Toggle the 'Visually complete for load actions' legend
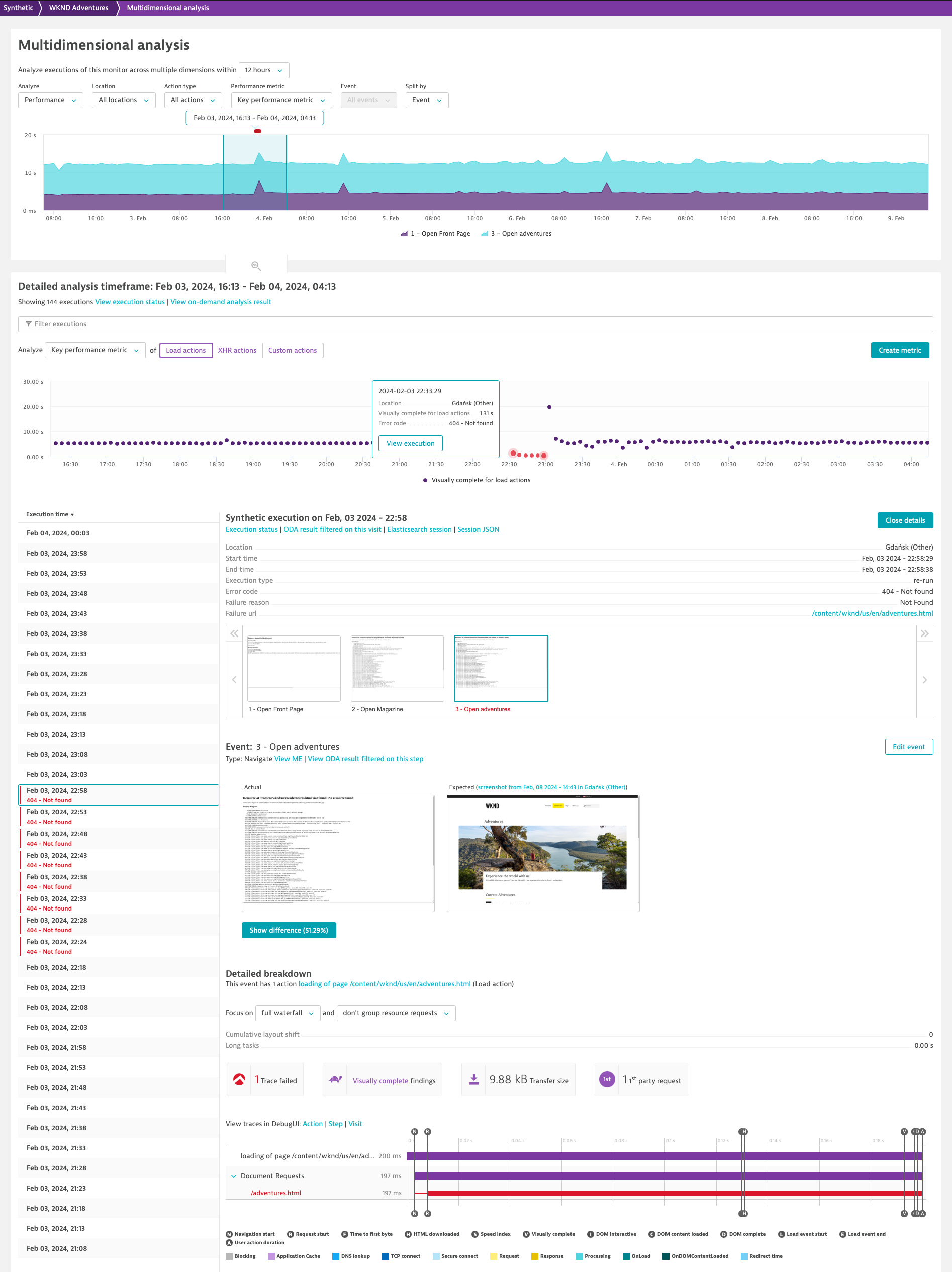This screenshot has height=1272, width=952. (477, 480)
